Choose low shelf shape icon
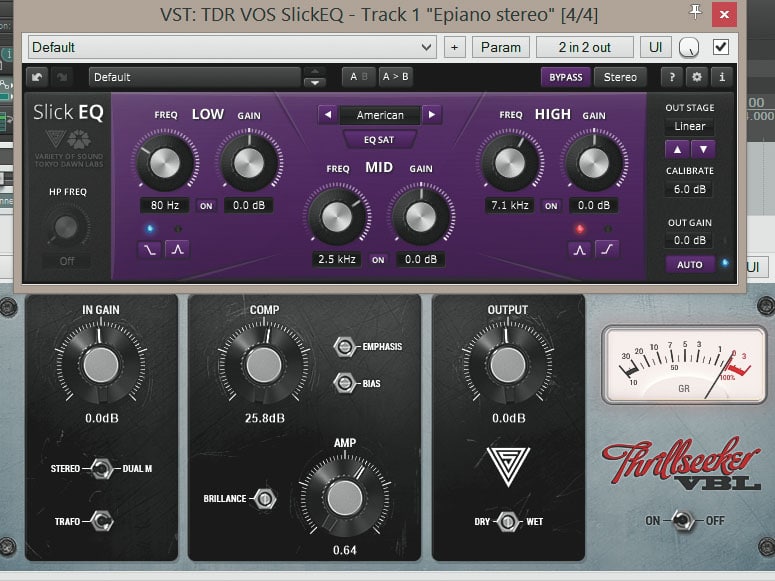Image resolution: width=775 pixels, height=581 pixels. [149, 250]
